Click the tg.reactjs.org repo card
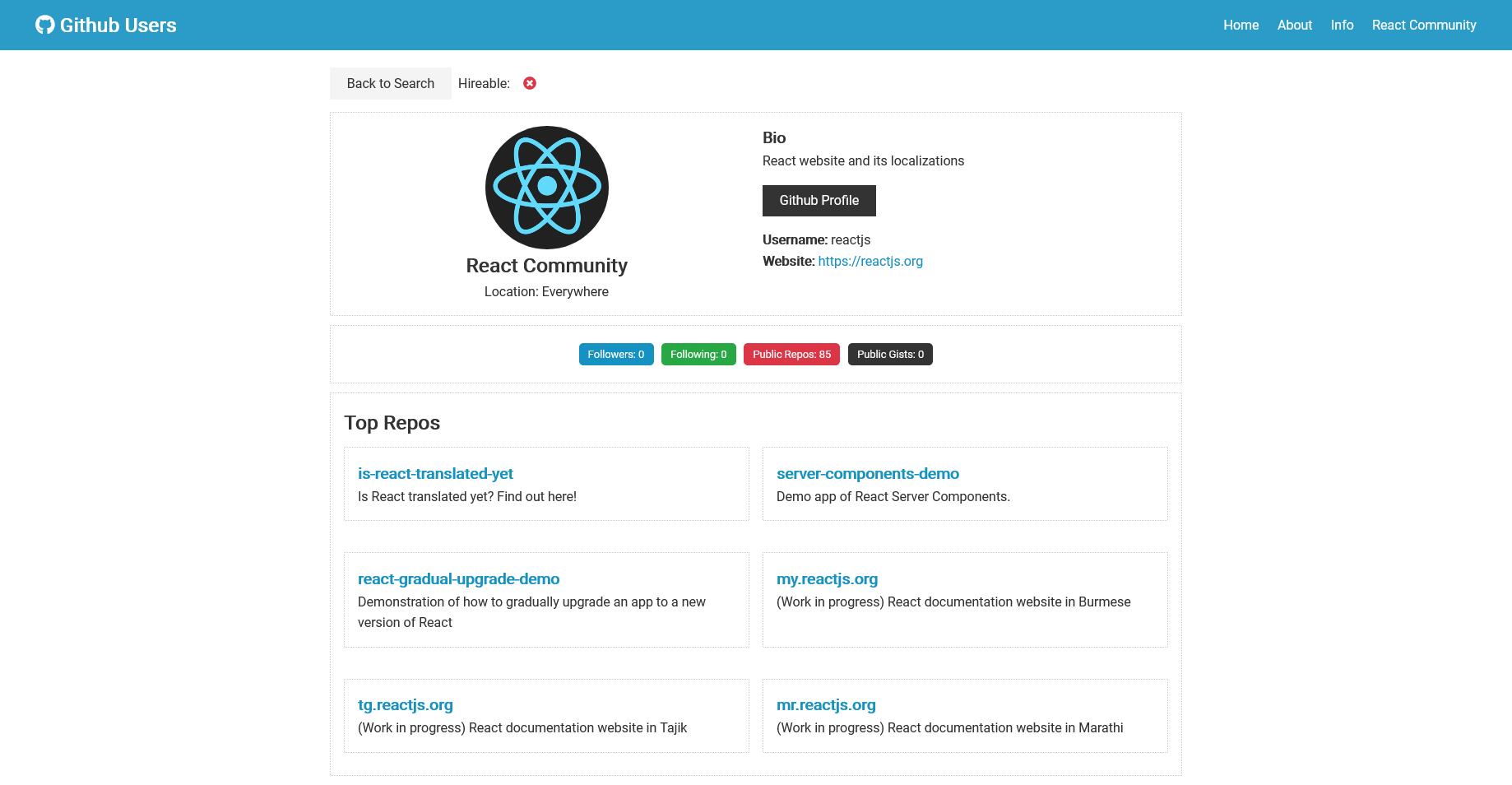The image size is (1512, 785). click(x=405, y=704)
